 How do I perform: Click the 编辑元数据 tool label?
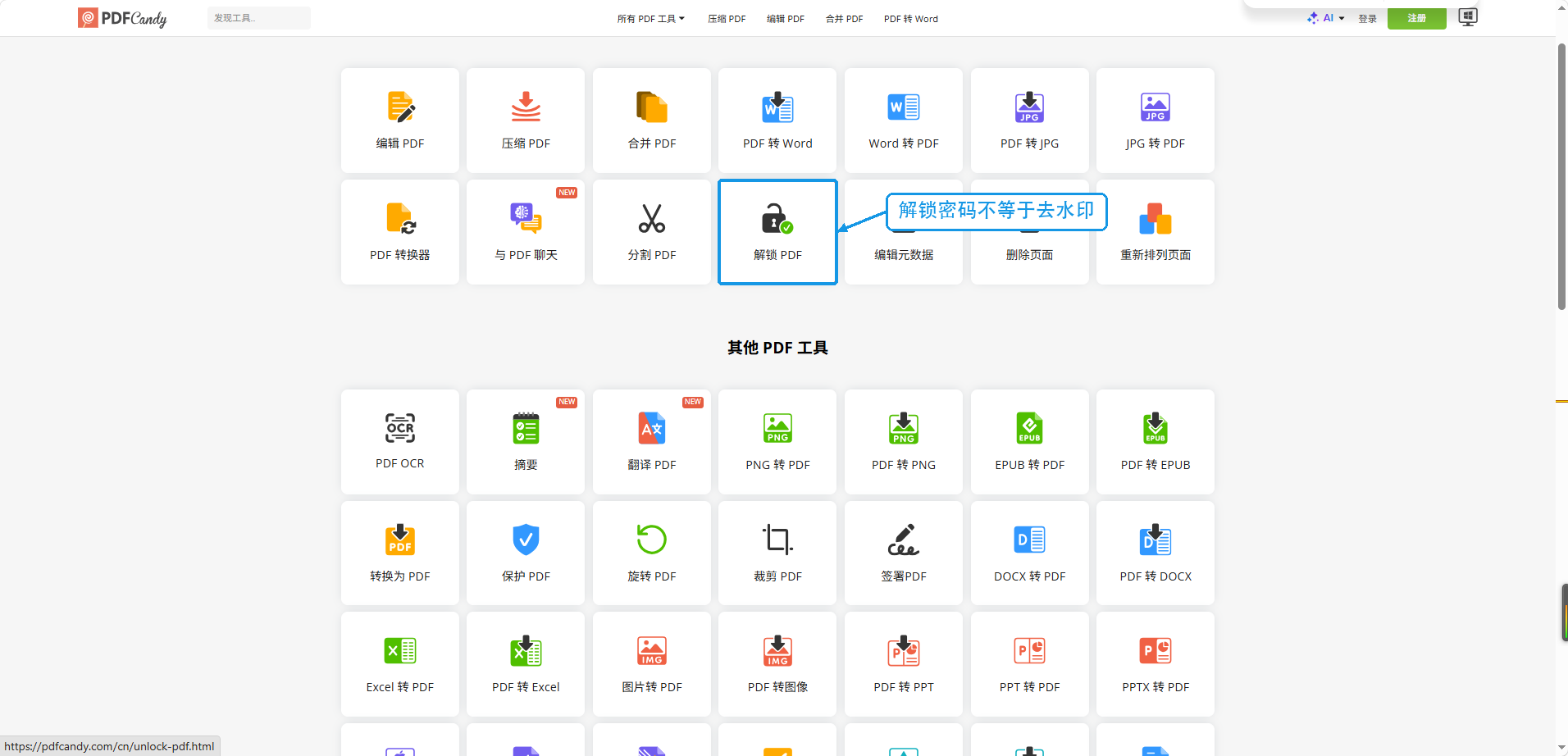904,255
